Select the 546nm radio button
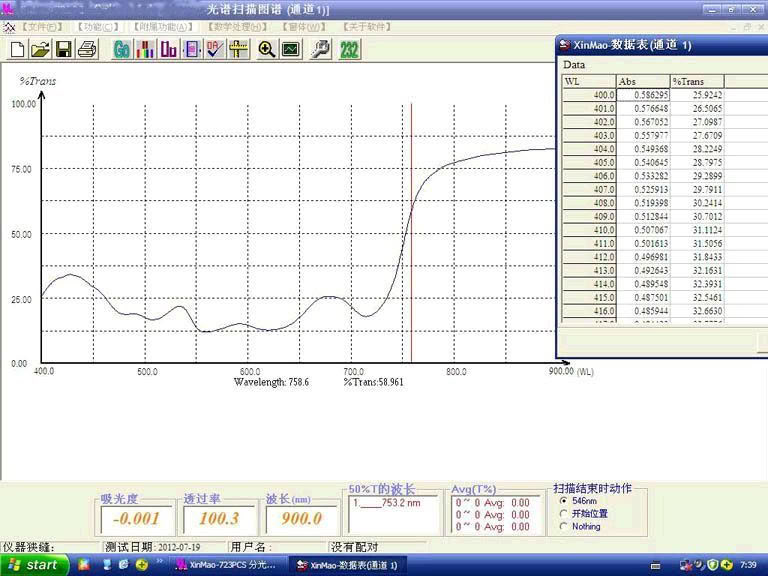This screenshot has height=576, width=768. point(563,501)
